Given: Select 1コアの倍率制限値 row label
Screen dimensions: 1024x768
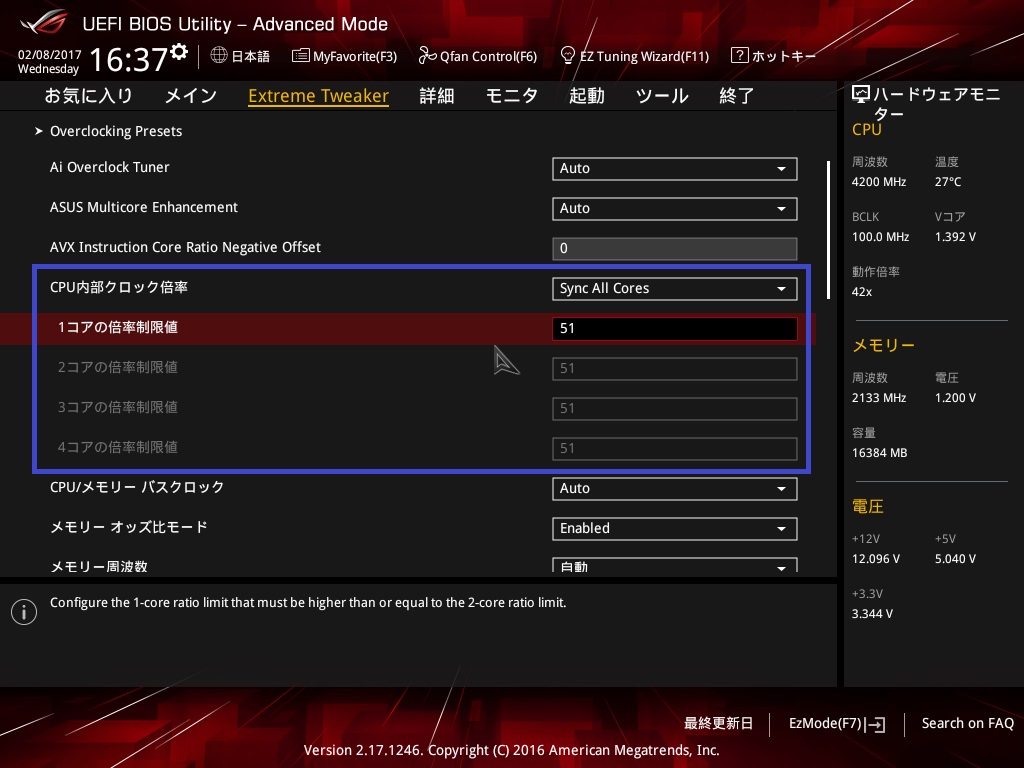Looking at the screenshot, I should (118, 327).
